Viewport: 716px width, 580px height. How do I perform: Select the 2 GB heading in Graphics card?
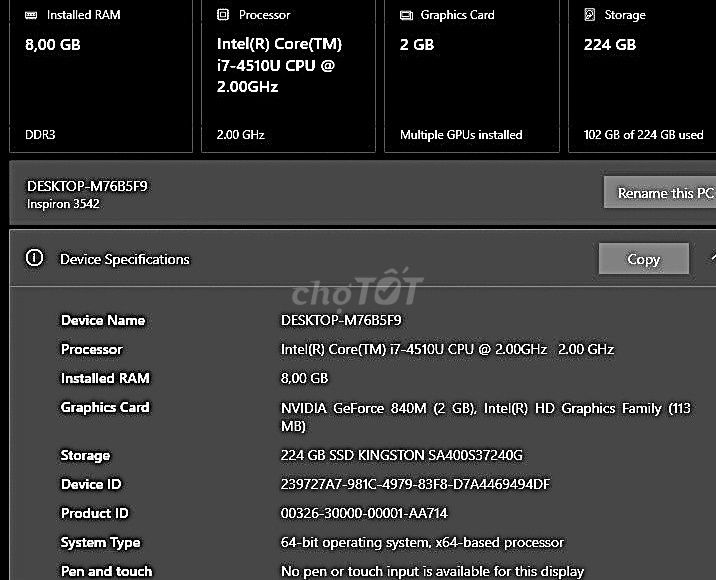[417, 45]
